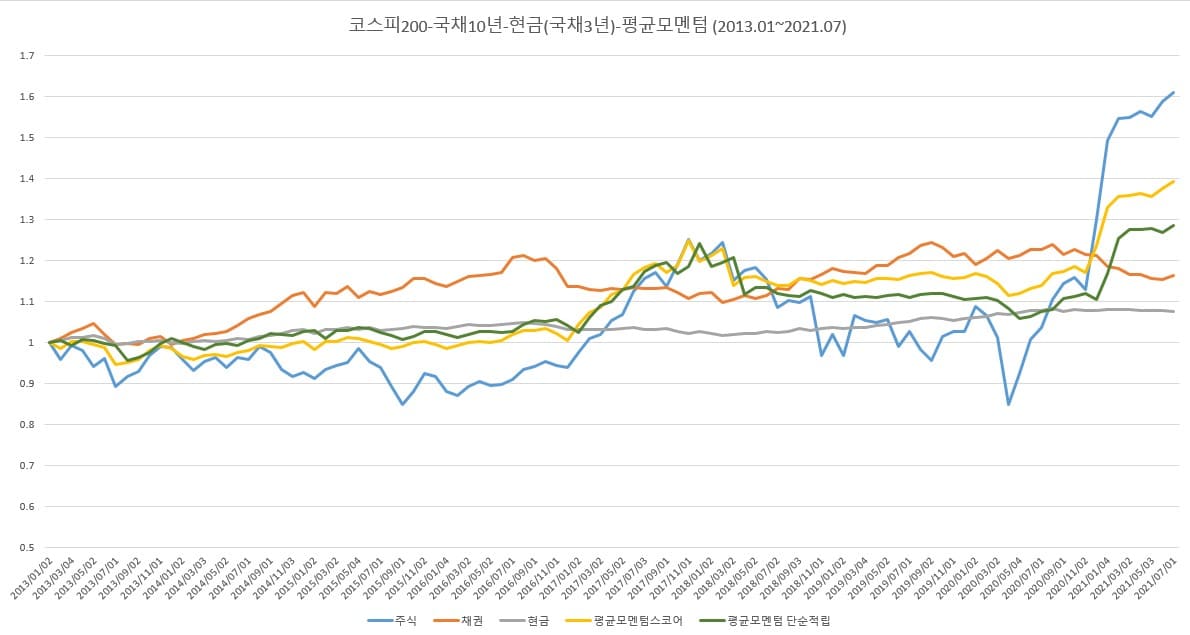1190x635 pixels.
Task: Click the 2016/01/04 date label
Action: tap(429, 578)
